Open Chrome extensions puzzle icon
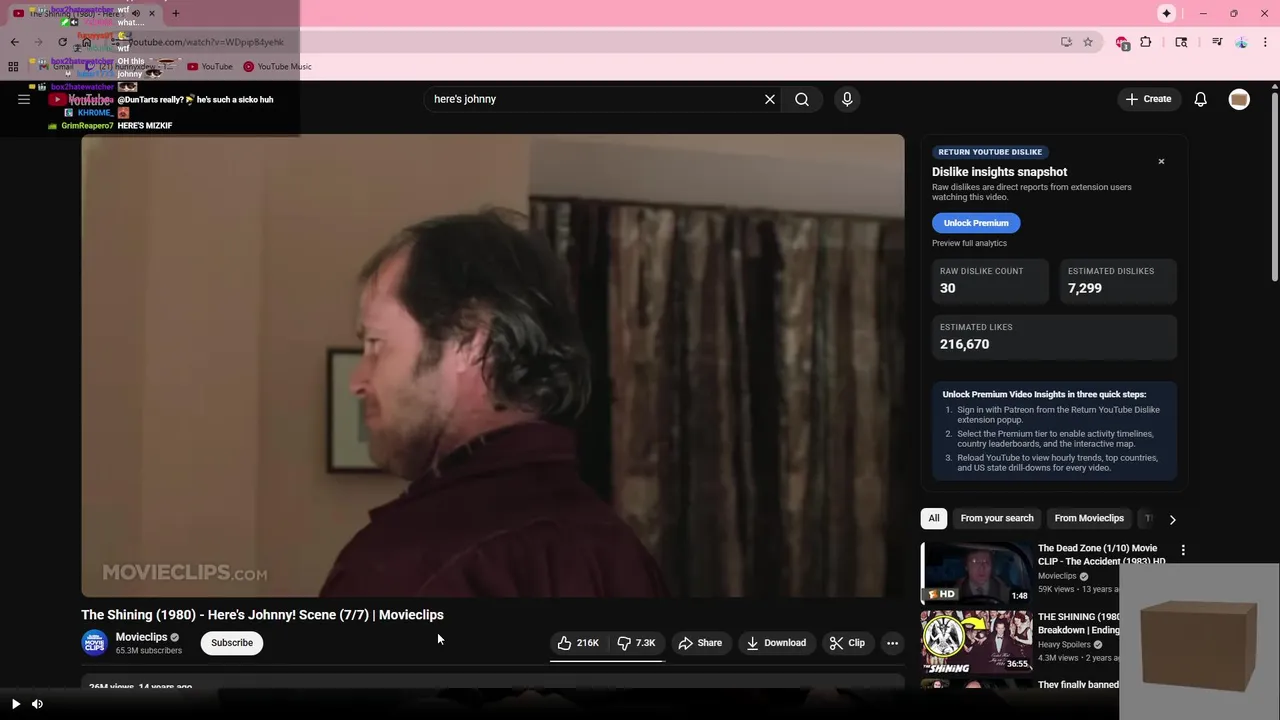 (1146, 42)
